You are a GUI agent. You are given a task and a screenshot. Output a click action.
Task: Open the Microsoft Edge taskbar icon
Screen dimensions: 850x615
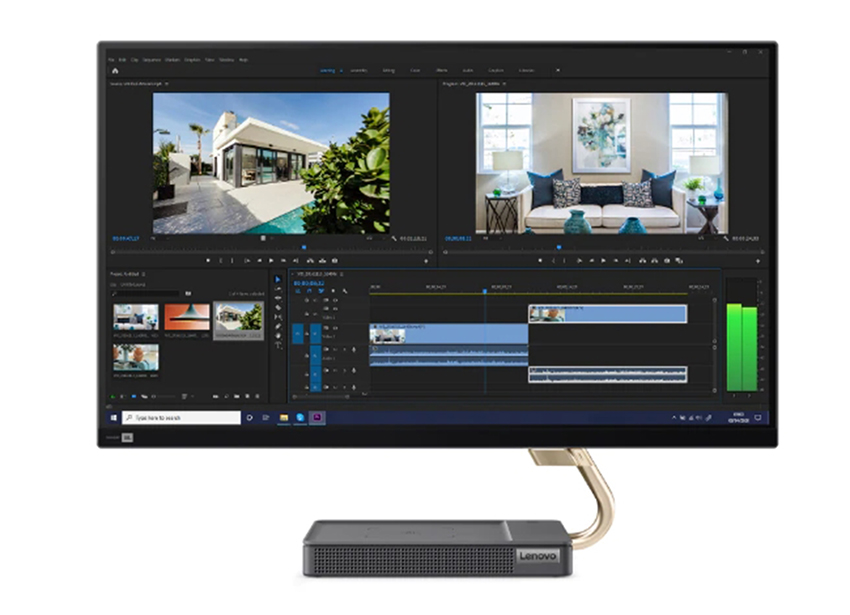click(300, 417)
